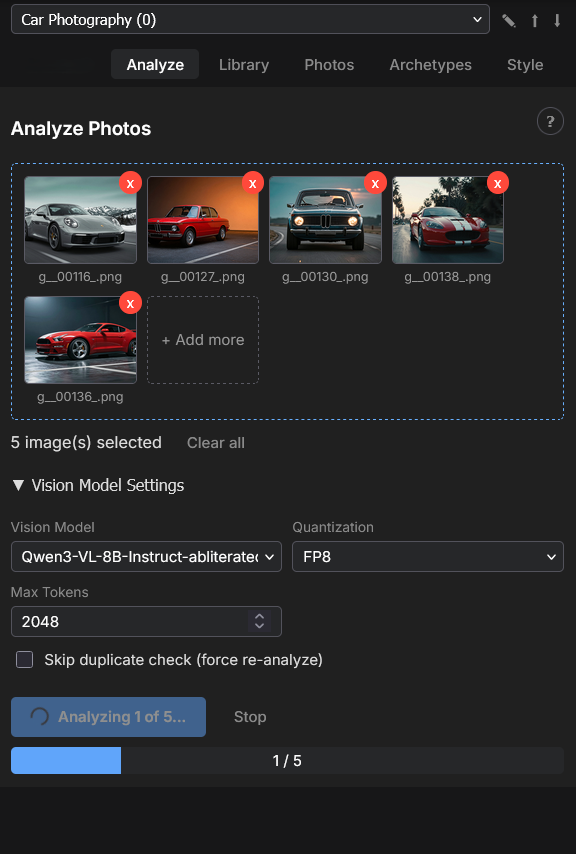Click the file name g__00116_.png
Image resolution: width=576 pixels, height=854 pixels.
coord(80,277)
